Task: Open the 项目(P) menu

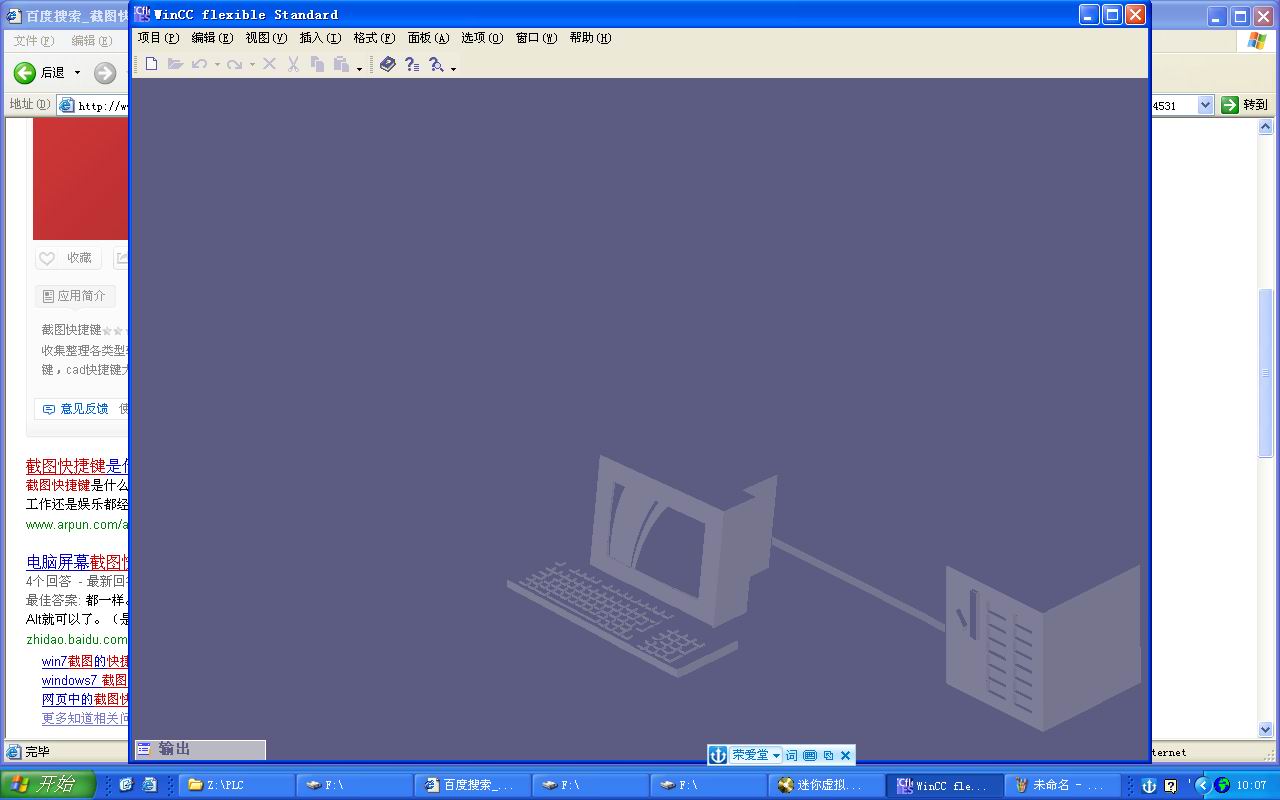Action: point(158,38)
